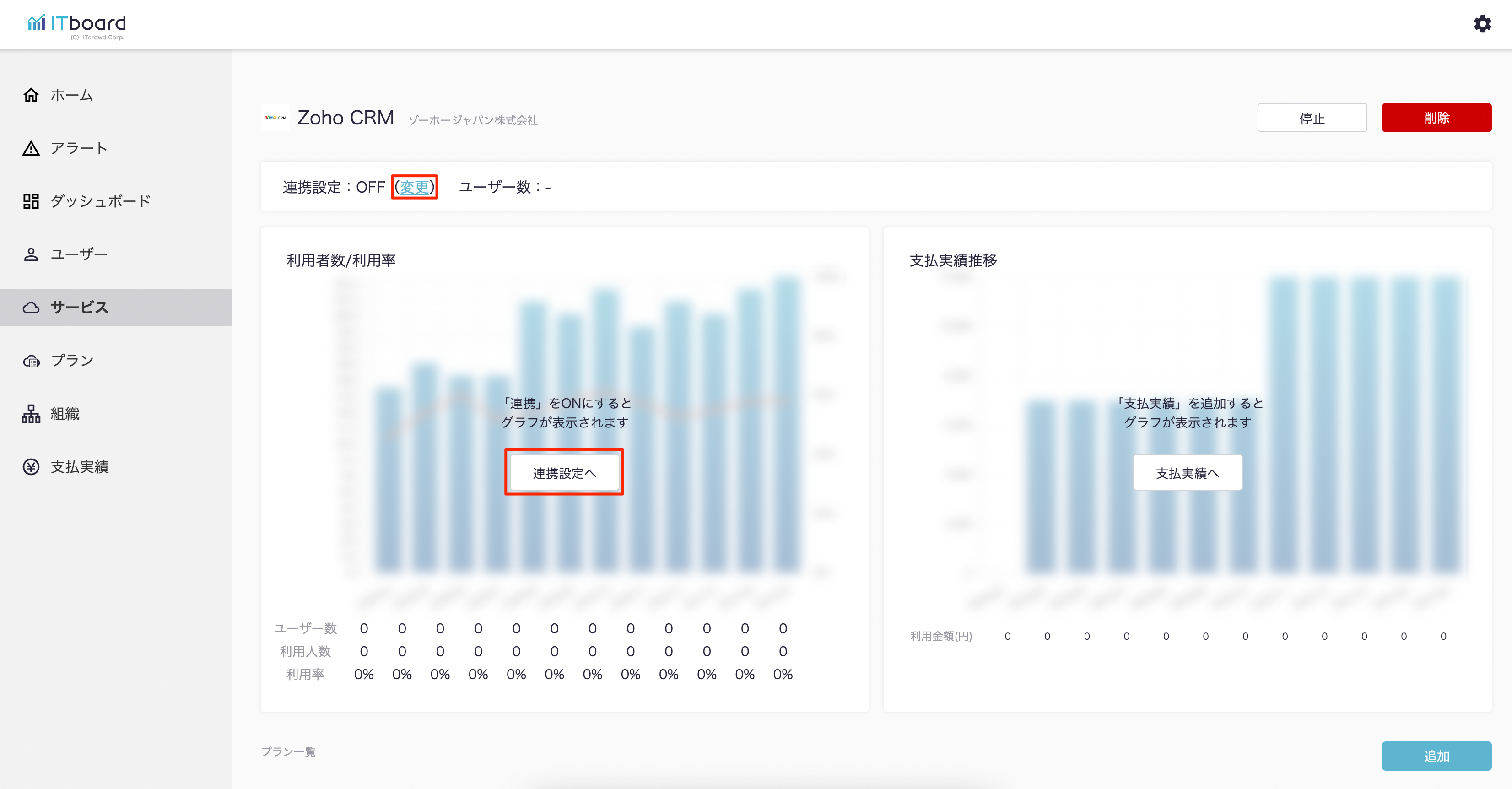Click the home house icon in sidebar

[31, 95]
